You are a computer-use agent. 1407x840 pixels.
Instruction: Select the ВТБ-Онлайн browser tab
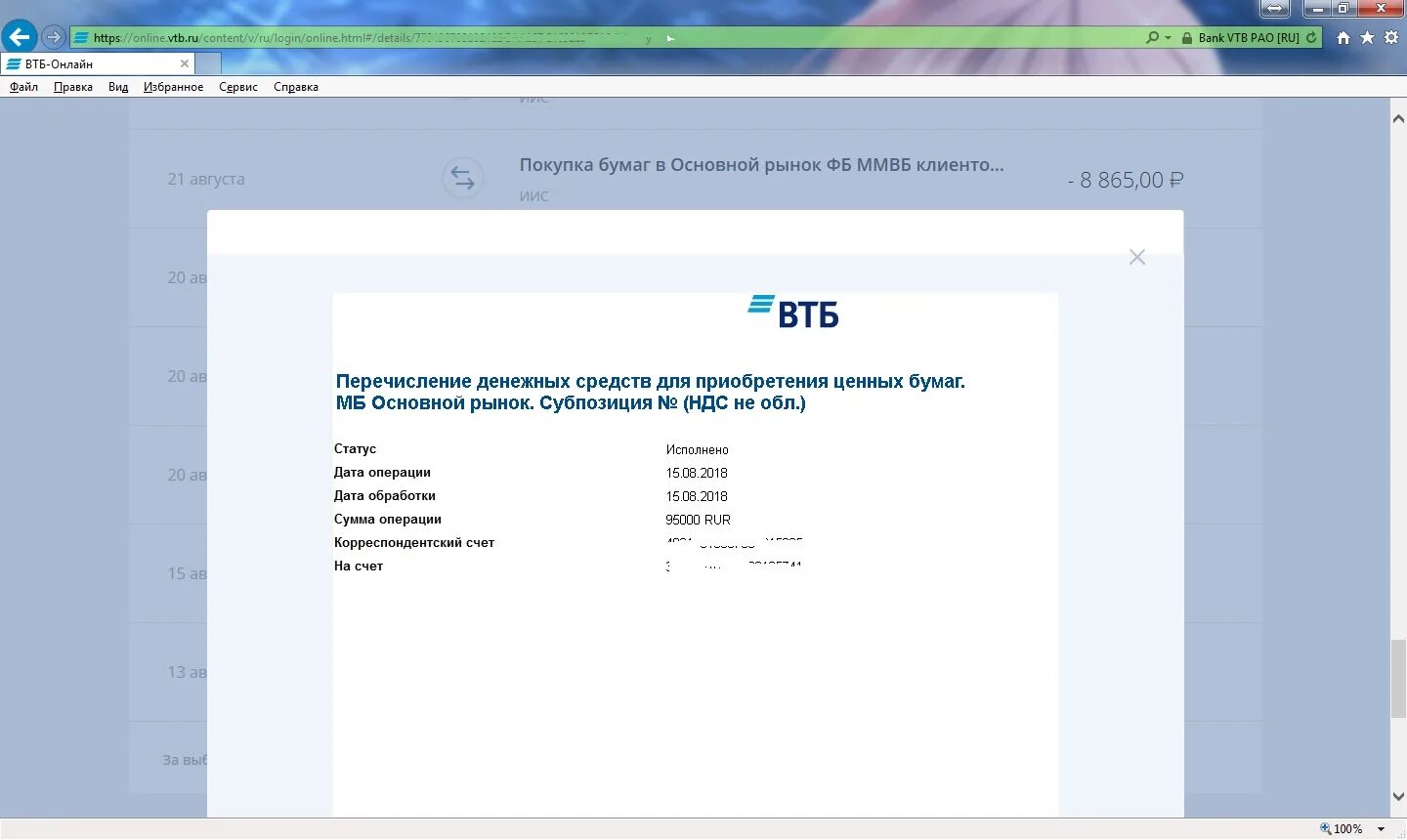tap(98, 63)
